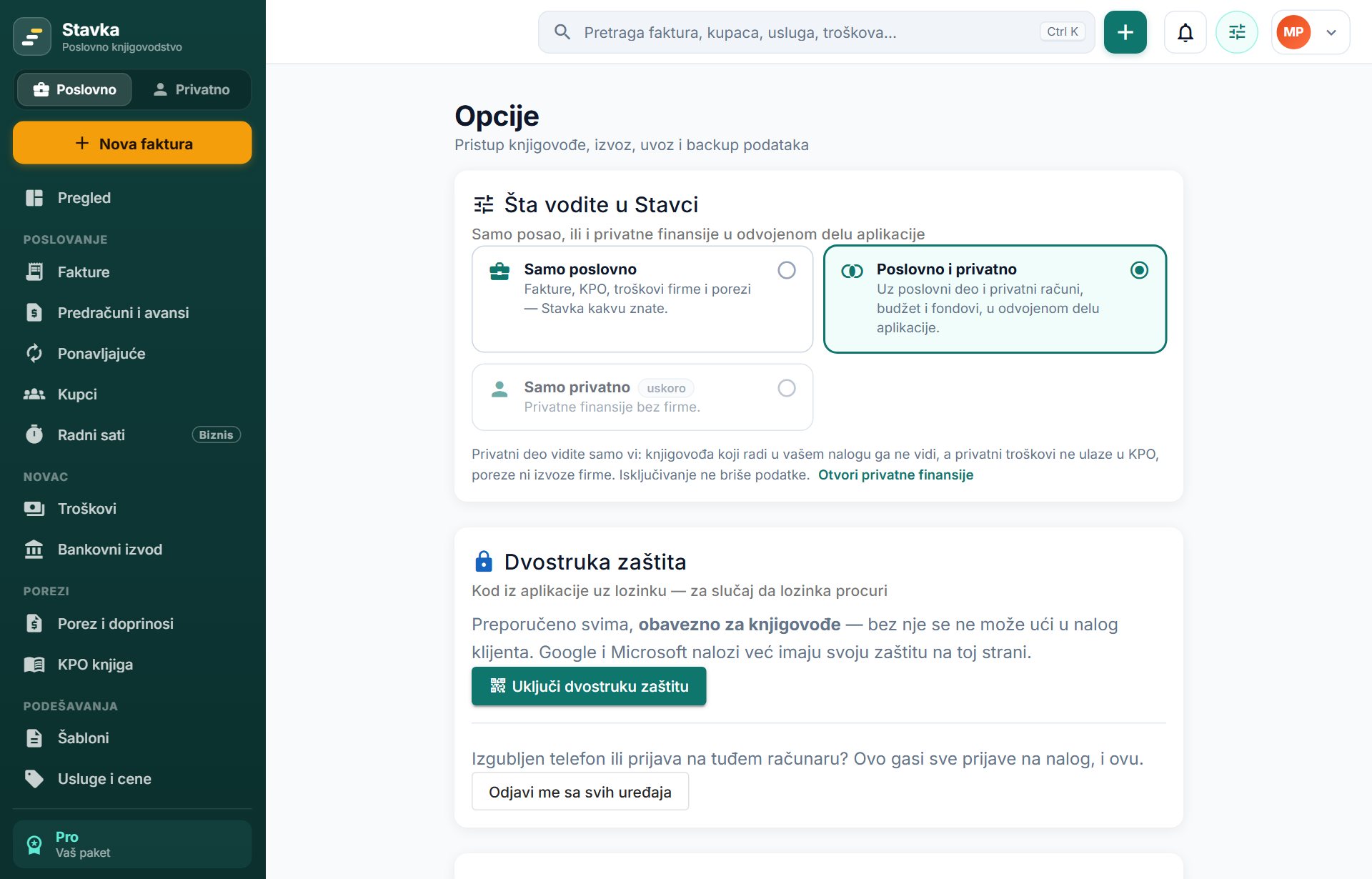The height and width of the screenshot is (879, 1372).
Task: Open KPO knjiga book icon item
Action: pos(132,664)
